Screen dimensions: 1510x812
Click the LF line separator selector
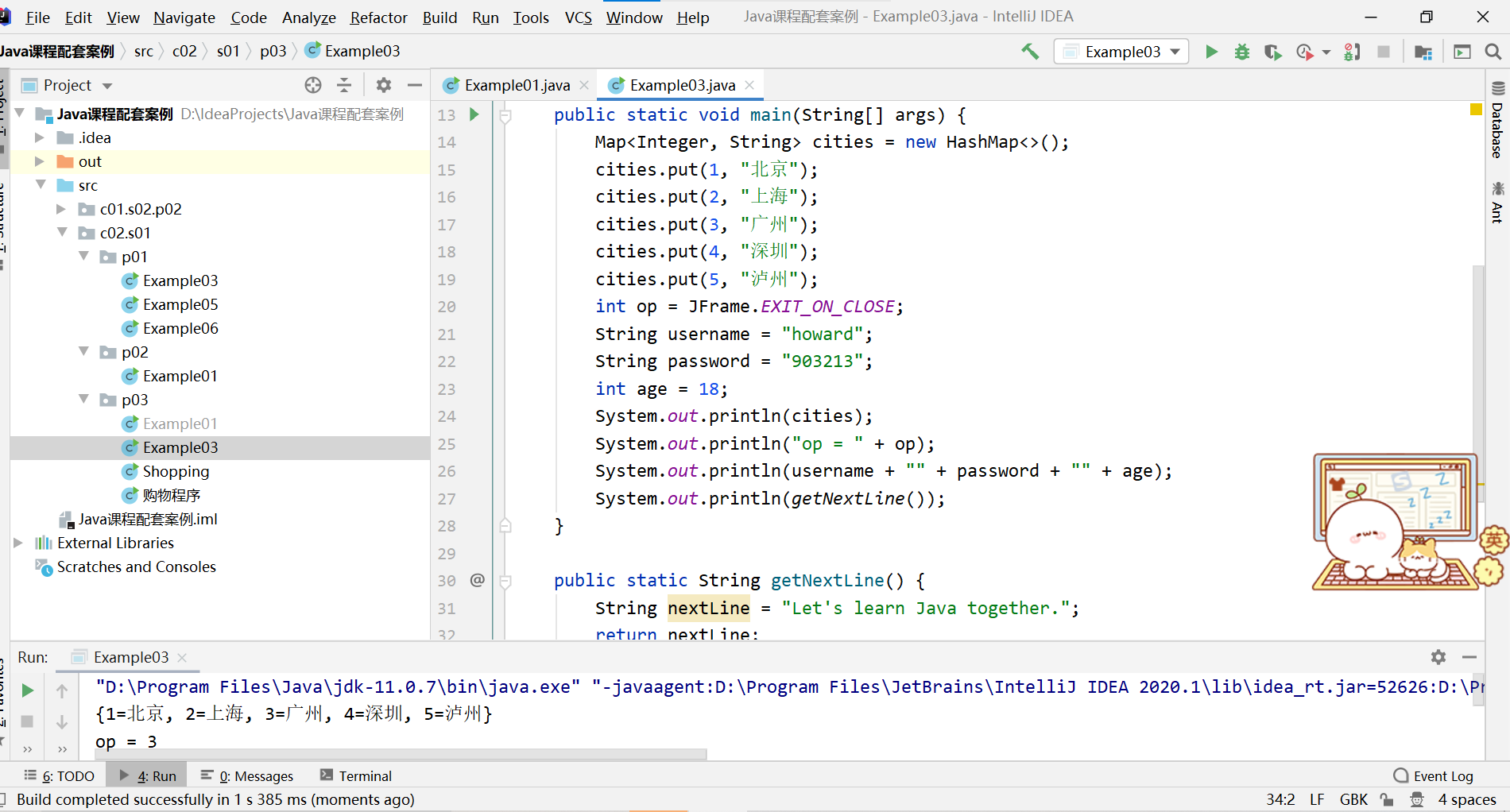(x=1317, y=799)
